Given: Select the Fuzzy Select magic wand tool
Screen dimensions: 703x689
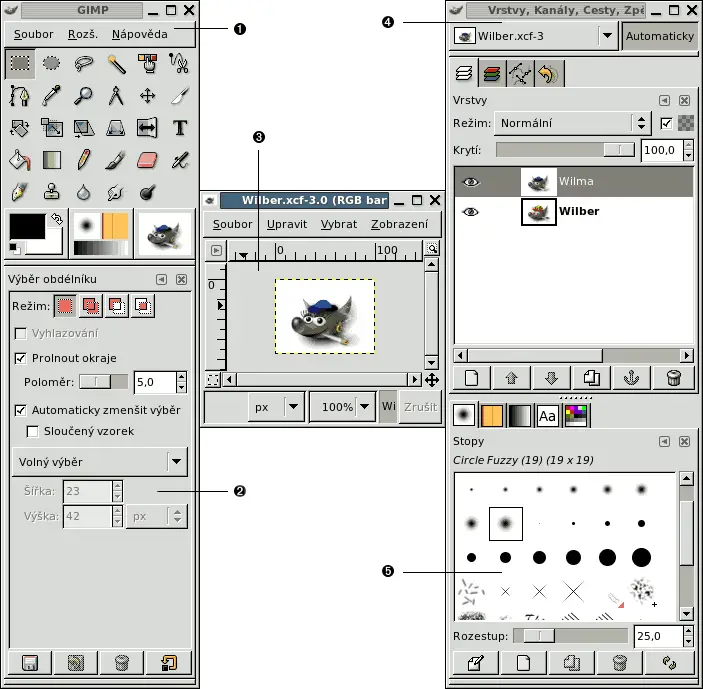Looking at the screenshot, I should pos(115,64).
